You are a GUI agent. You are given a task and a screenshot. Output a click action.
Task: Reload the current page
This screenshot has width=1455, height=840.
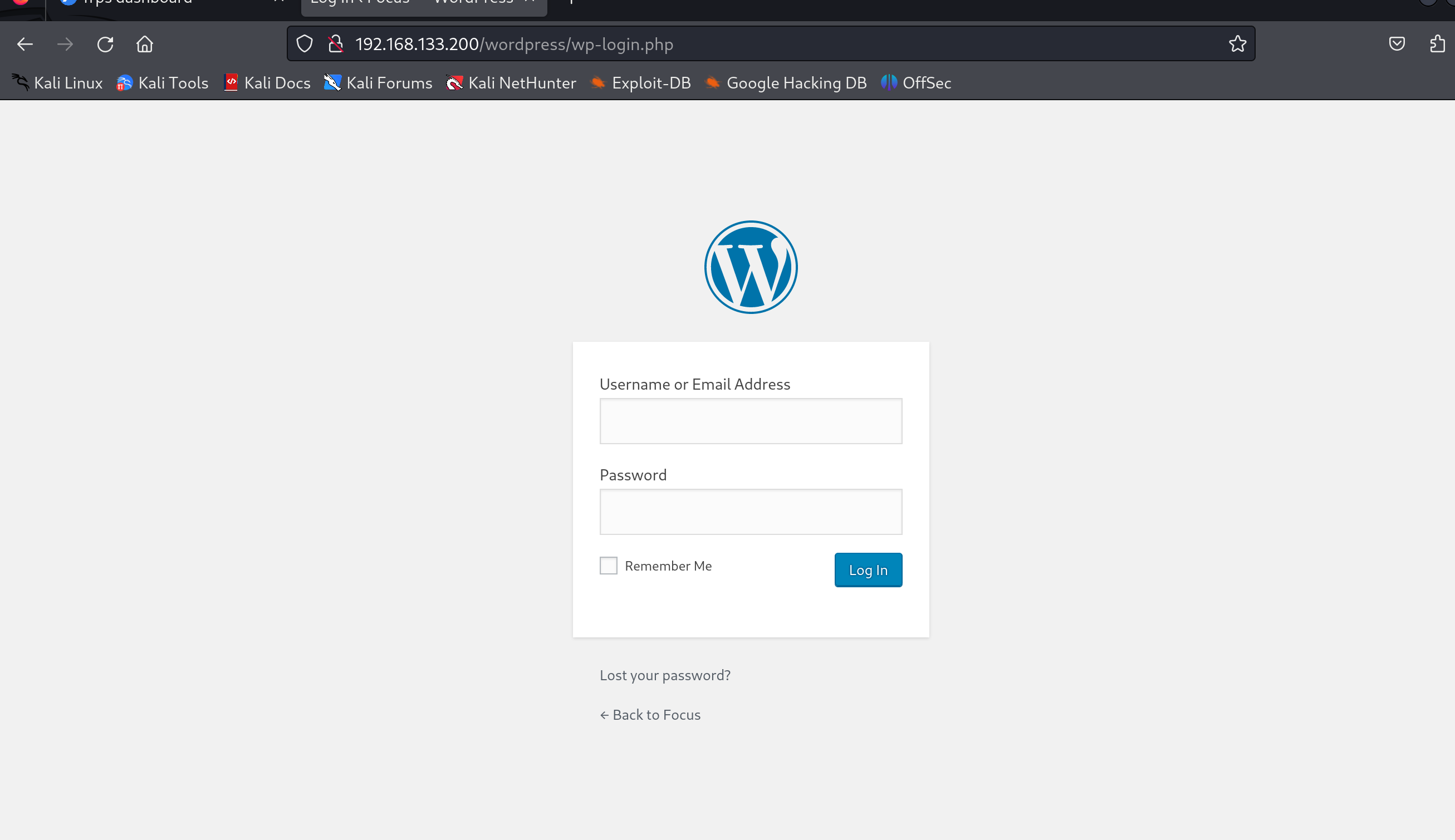pos(105,44)
